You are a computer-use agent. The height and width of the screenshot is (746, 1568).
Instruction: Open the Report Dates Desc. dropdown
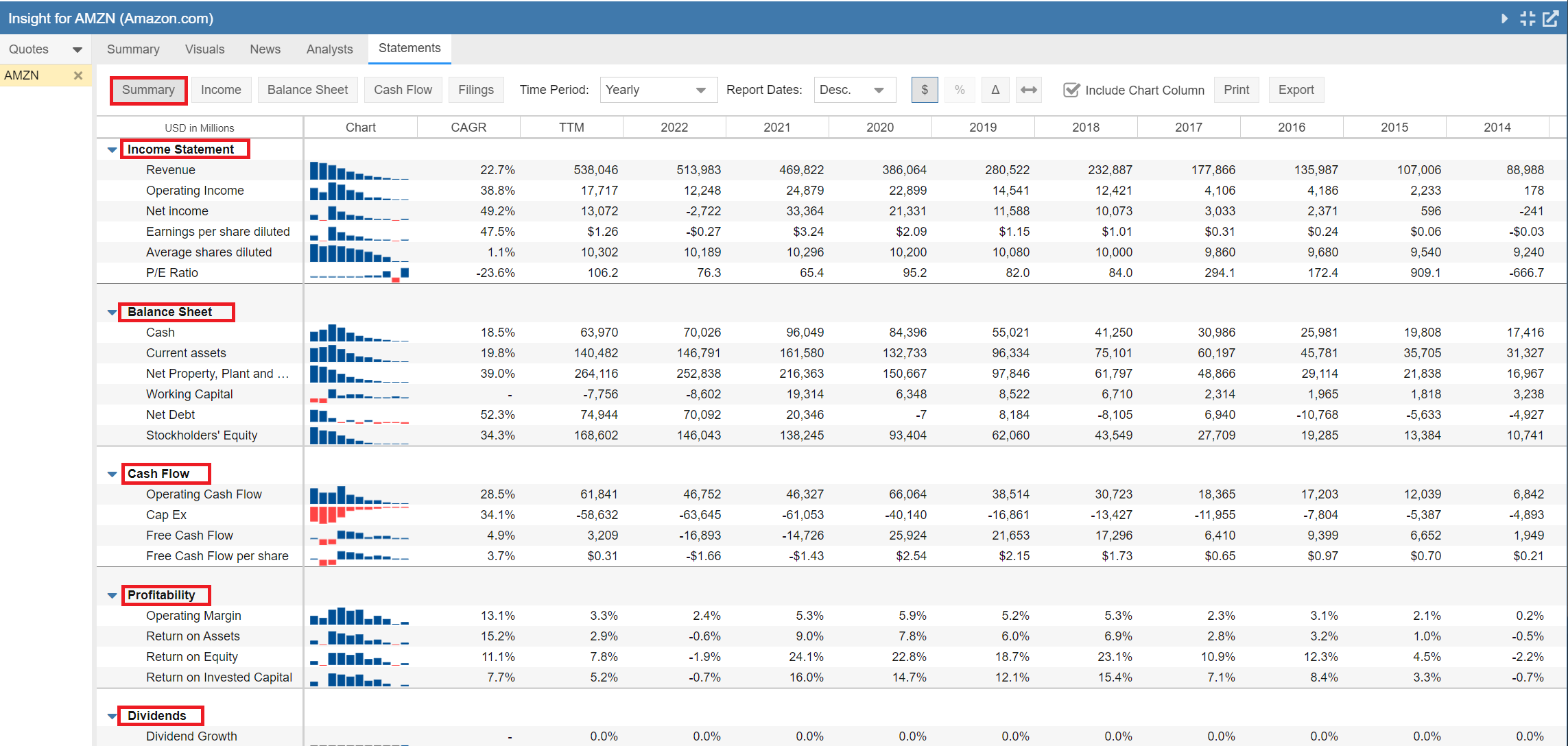click(854, 90)
